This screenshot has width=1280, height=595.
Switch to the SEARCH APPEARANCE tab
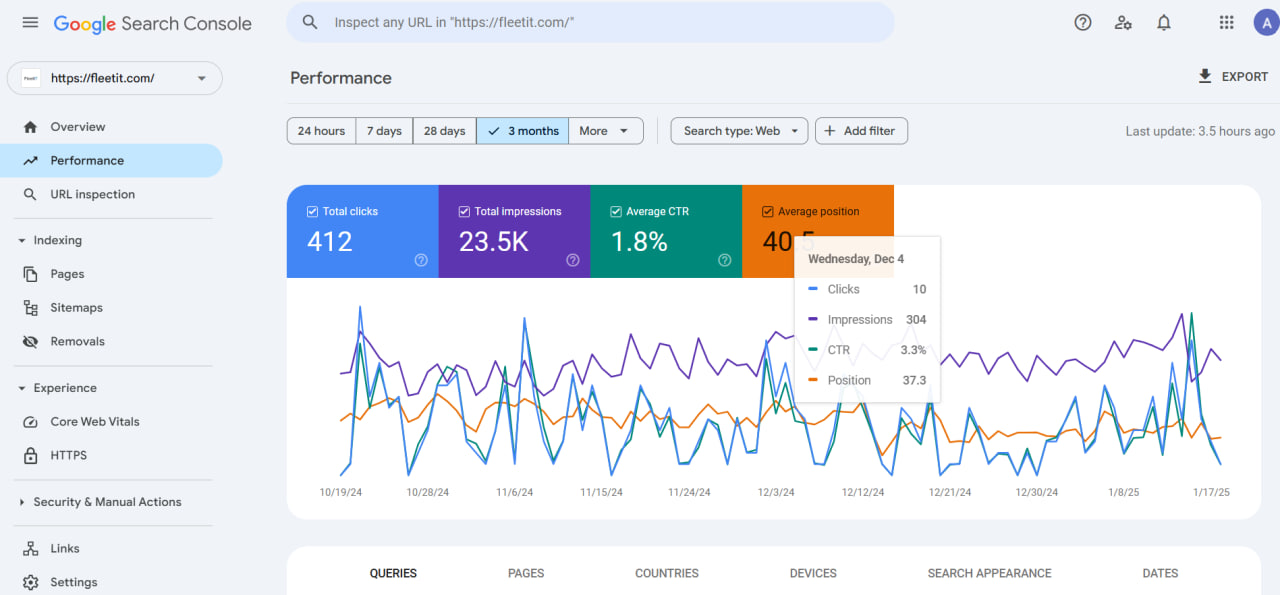tap(990, 573)
